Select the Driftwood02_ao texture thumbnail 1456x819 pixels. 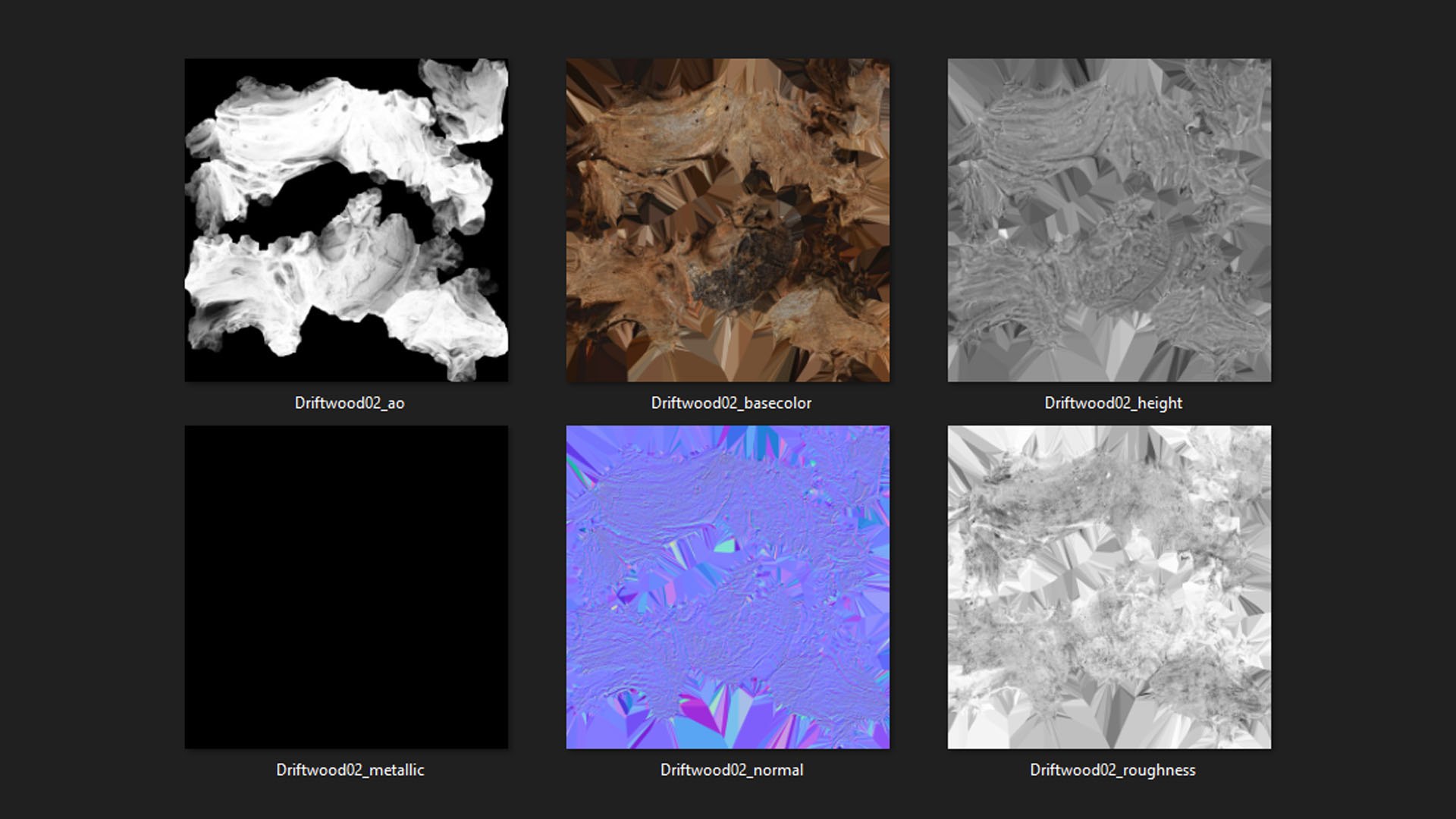tap(347, 220)
